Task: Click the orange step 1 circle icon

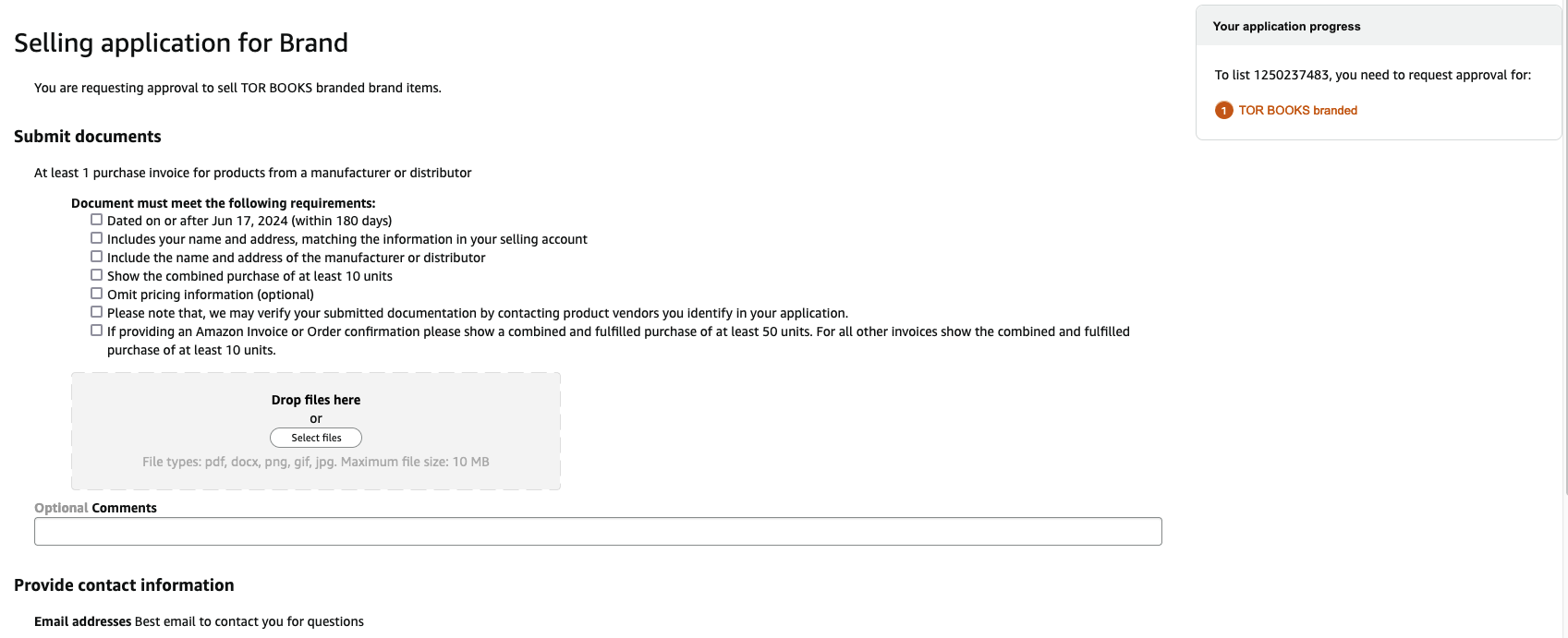Action: click(x=1223, y=111)
